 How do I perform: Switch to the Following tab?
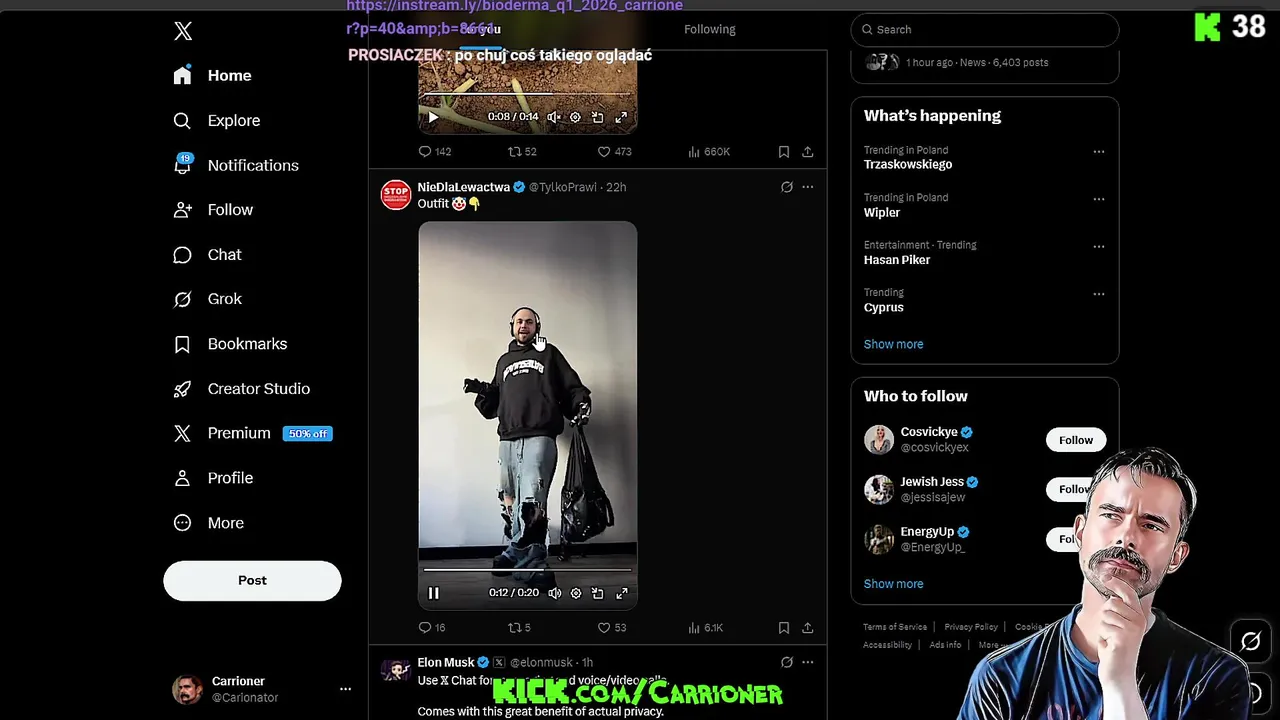pos(710,30)
